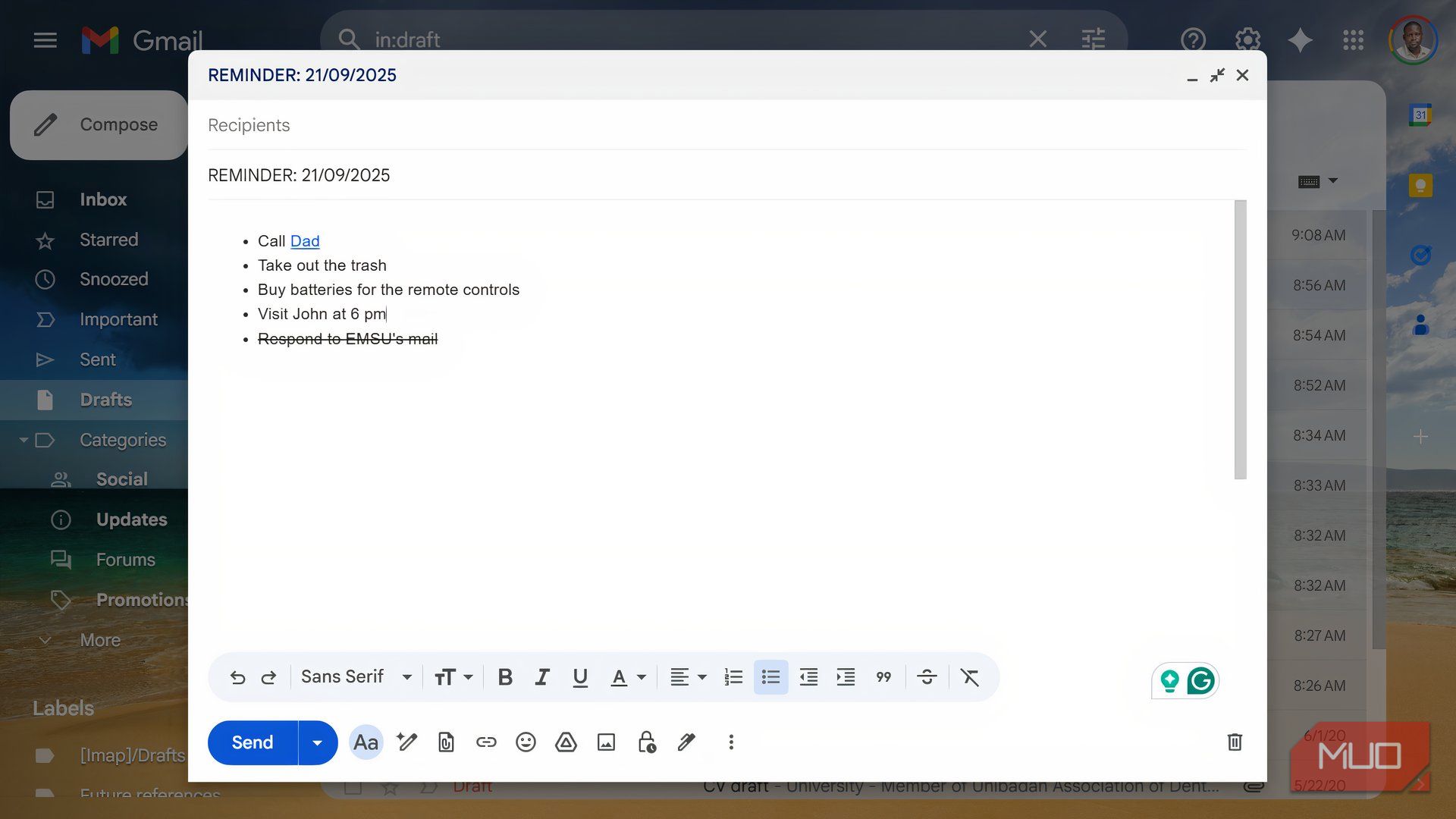Toggle strikethrough formatting
Screen dimensions: 1456x819
coord(927,677)
